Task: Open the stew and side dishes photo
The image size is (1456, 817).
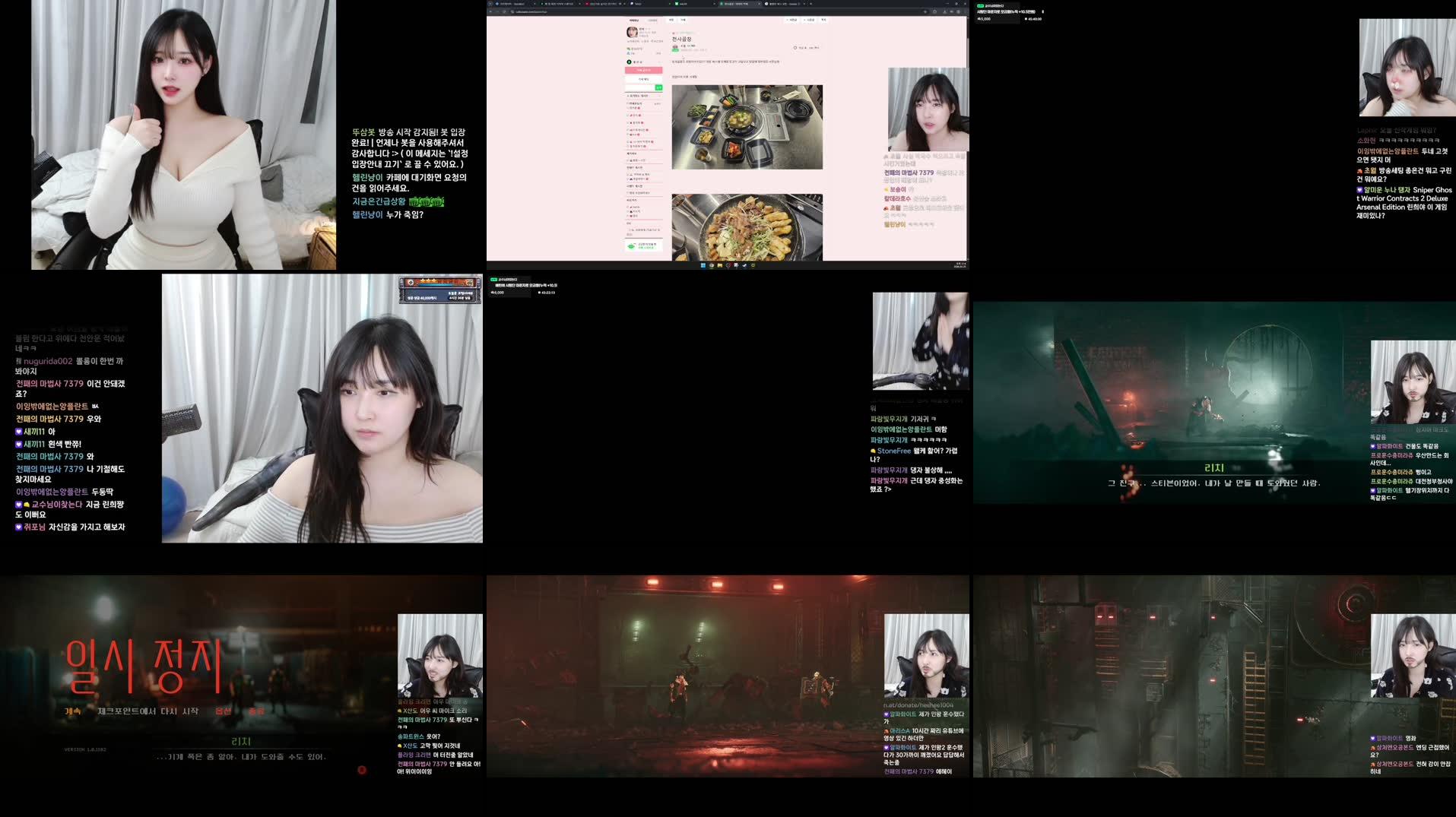Action: pos(747,127)
